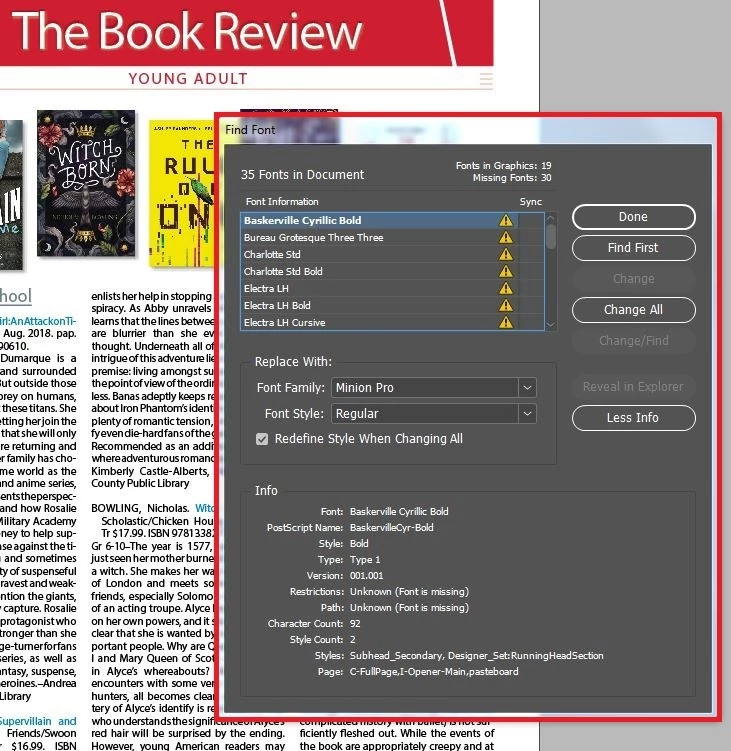Click The Book Review masthead title
Viewport: 731px width, 751px height.
187,31
